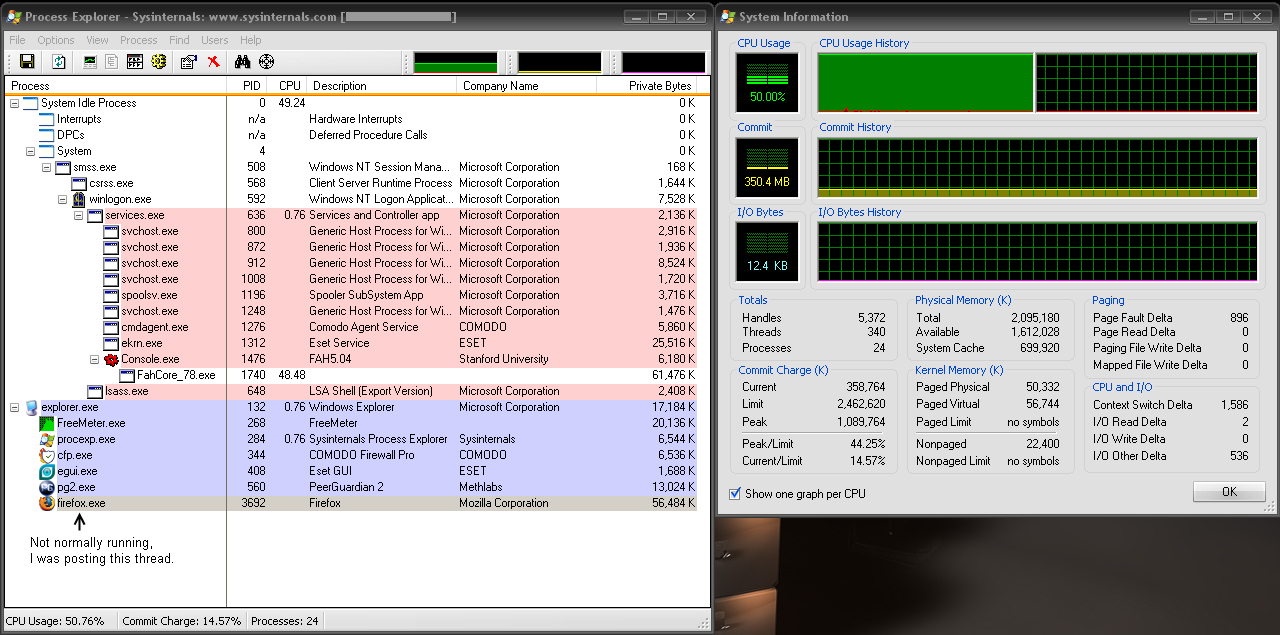Click the egui.exe Eset icon
The image size is (1280, 635).
click(x=46, y=471)
